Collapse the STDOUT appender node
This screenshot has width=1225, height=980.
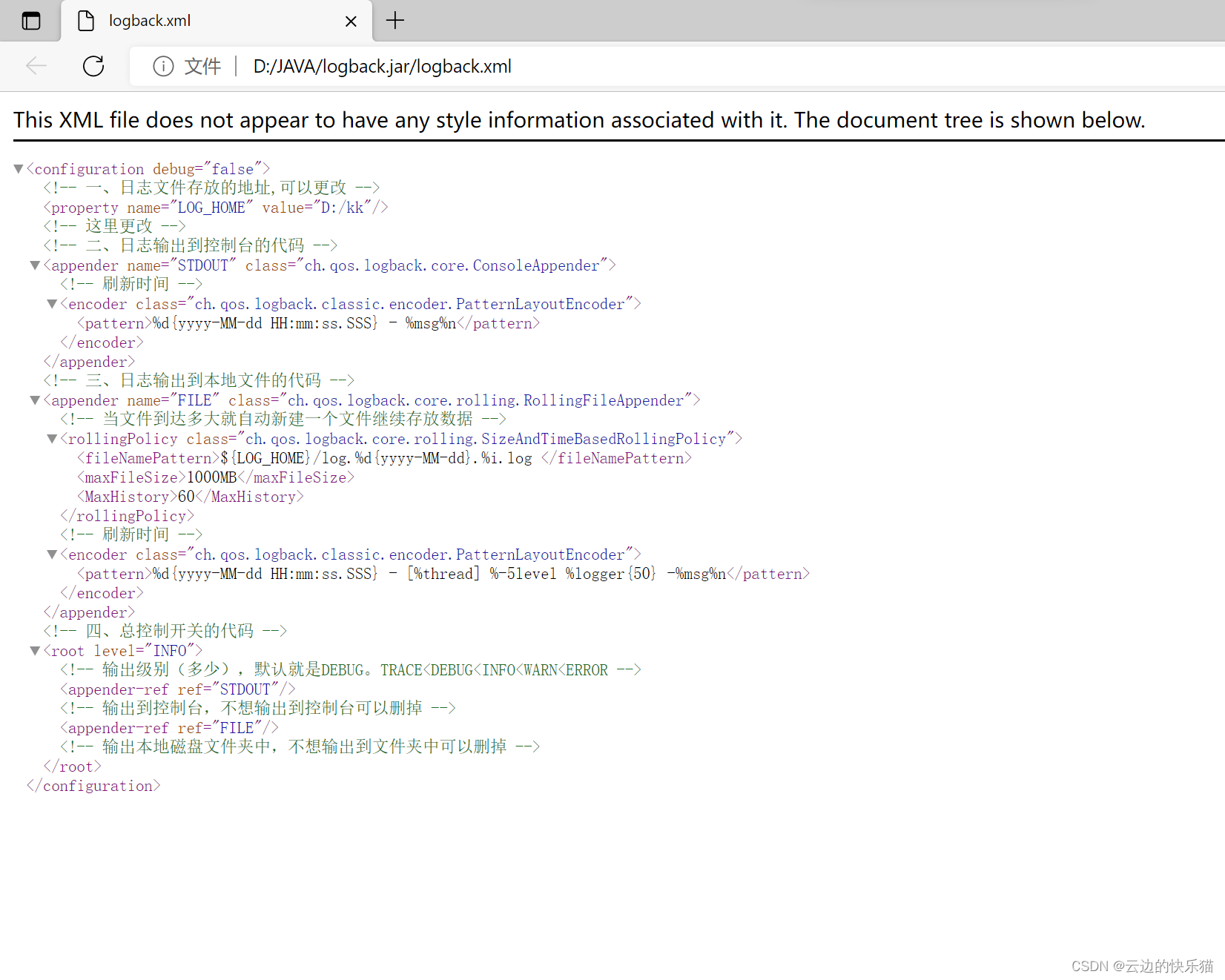[34, 265]
